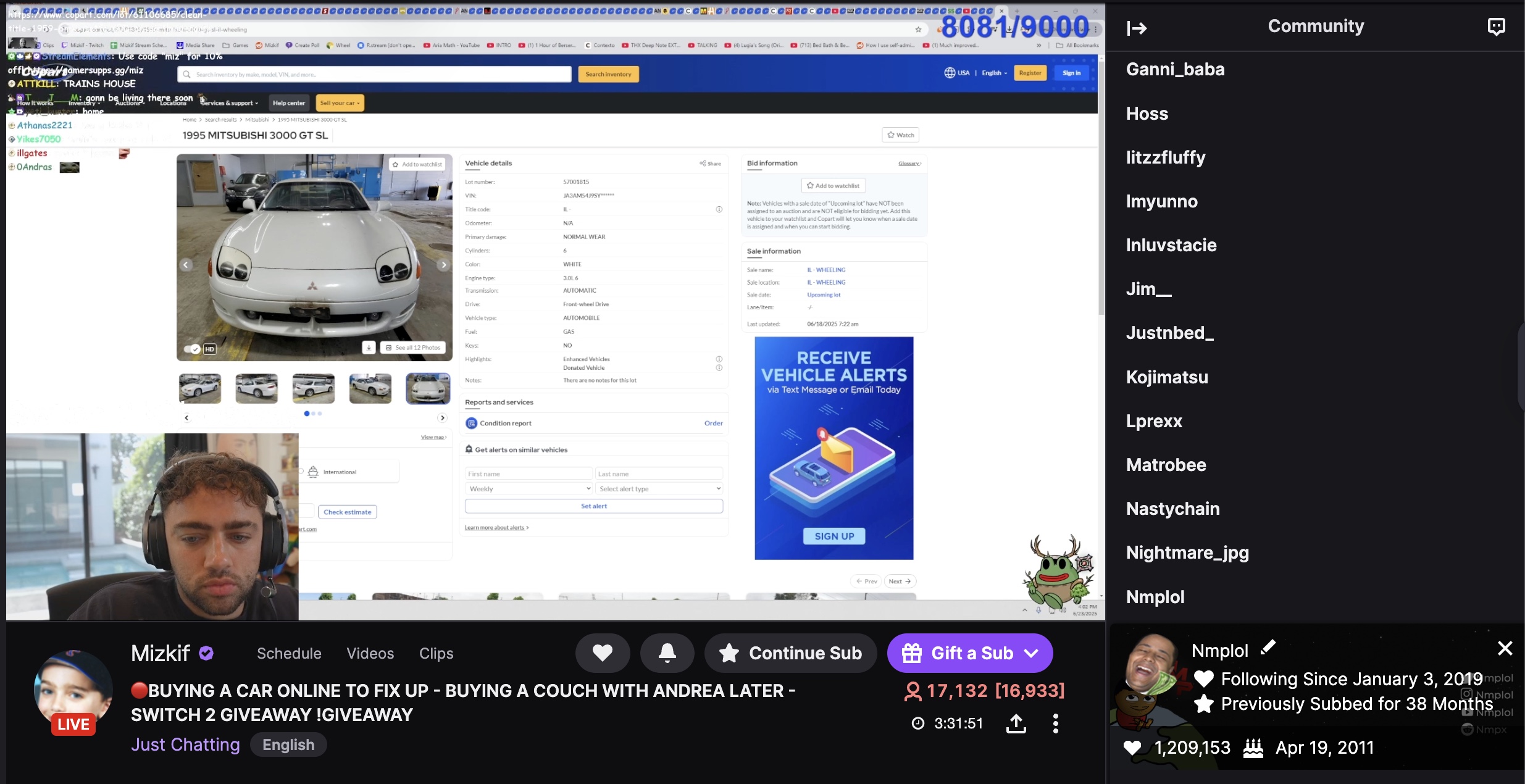Viewport: 1525px width, 784px height.
Task: Select Kojimatsu in the community list
Action: [x=1167, y=377]
